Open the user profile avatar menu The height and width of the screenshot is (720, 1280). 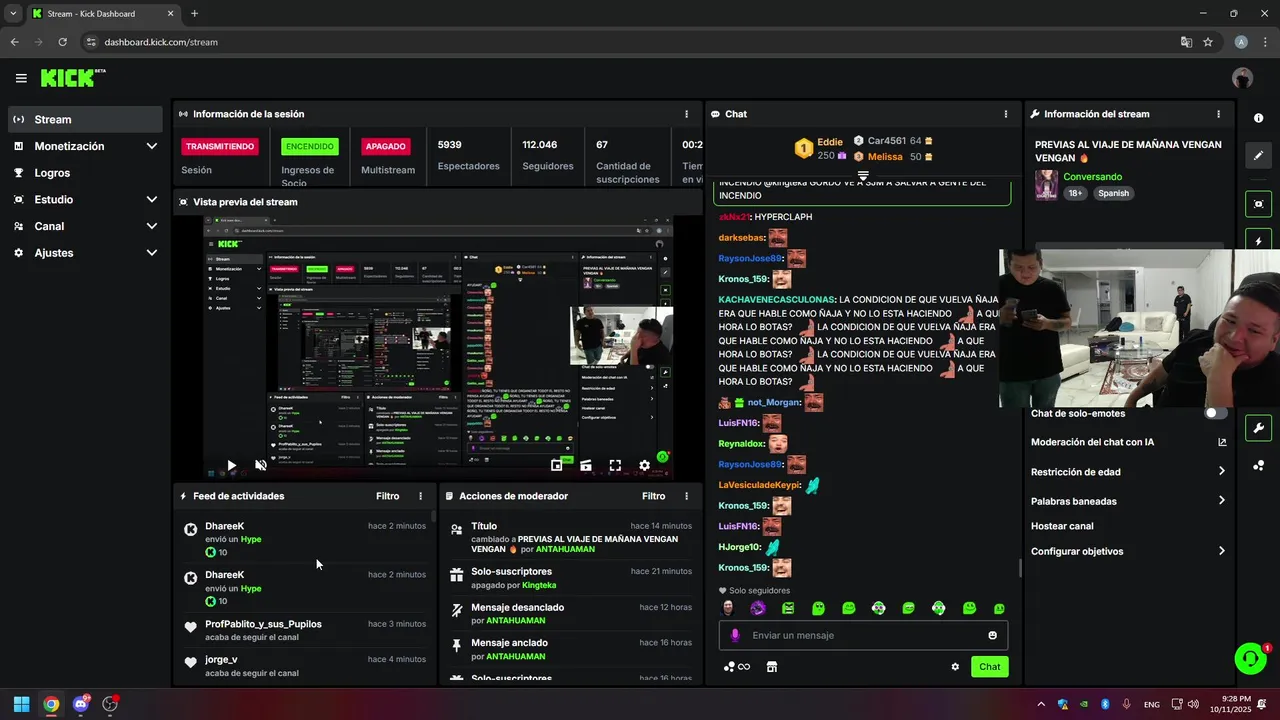[x=1242, y=78]
